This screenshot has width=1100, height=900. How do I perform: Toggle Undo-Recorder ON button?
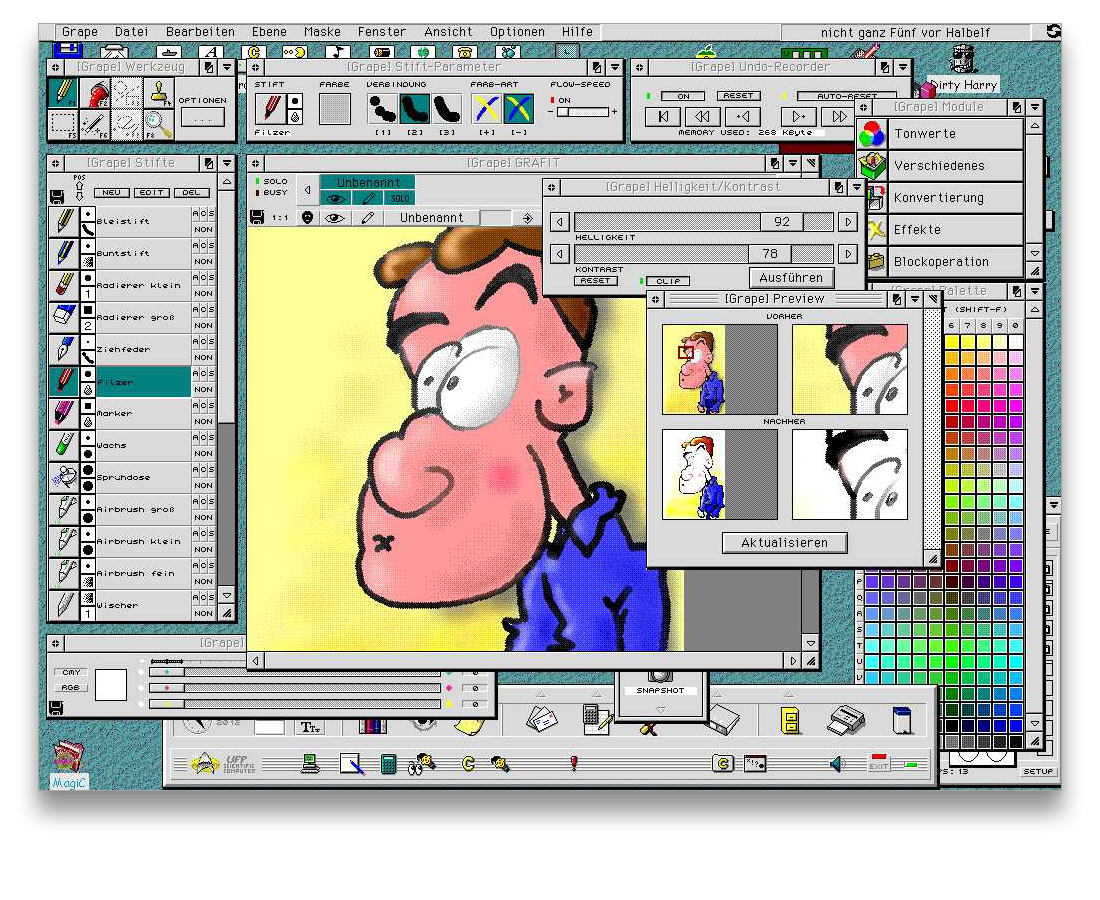click(x=684, y=96)
